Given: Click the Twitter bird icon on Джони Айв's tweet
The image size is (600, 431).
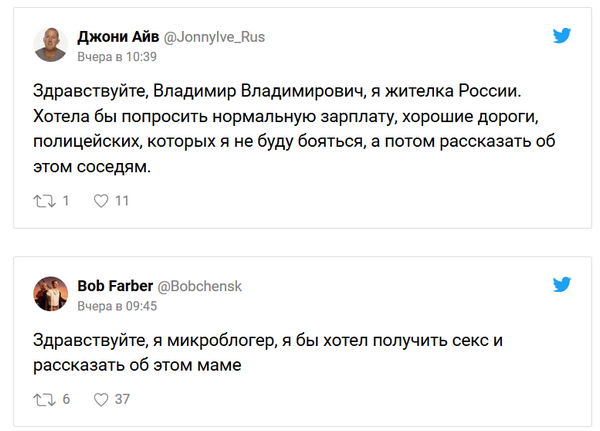Looking at the screenshot, I should click(x=563, y=36).
